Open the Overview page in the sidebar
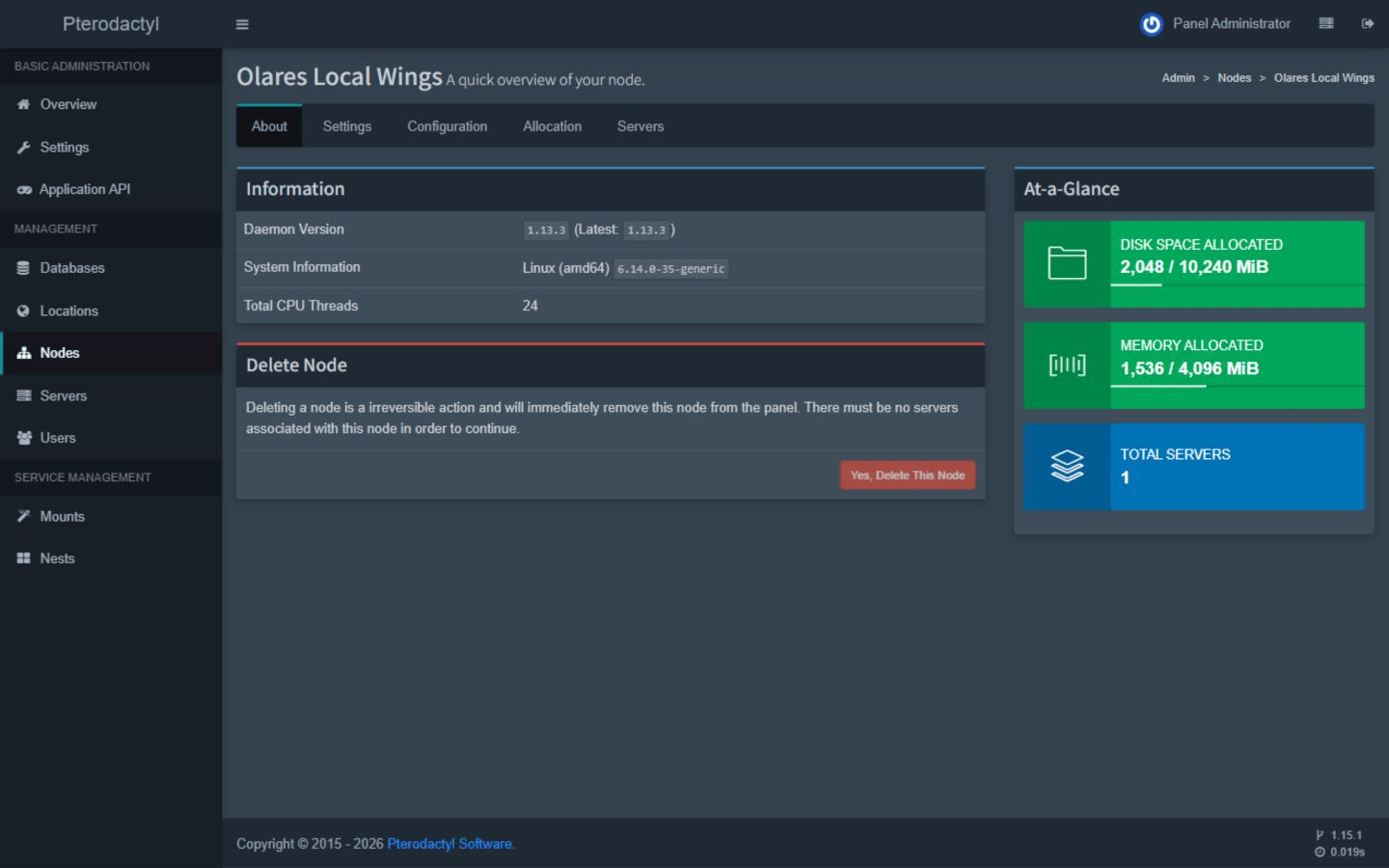The width and height of the screenshot is (1389, 868). 111,104
